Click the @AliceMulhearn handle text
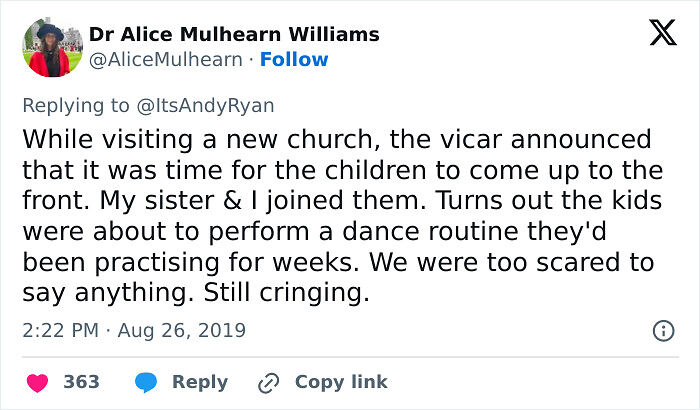The width and height of the screenshot is (700, 410). point(166,60)
